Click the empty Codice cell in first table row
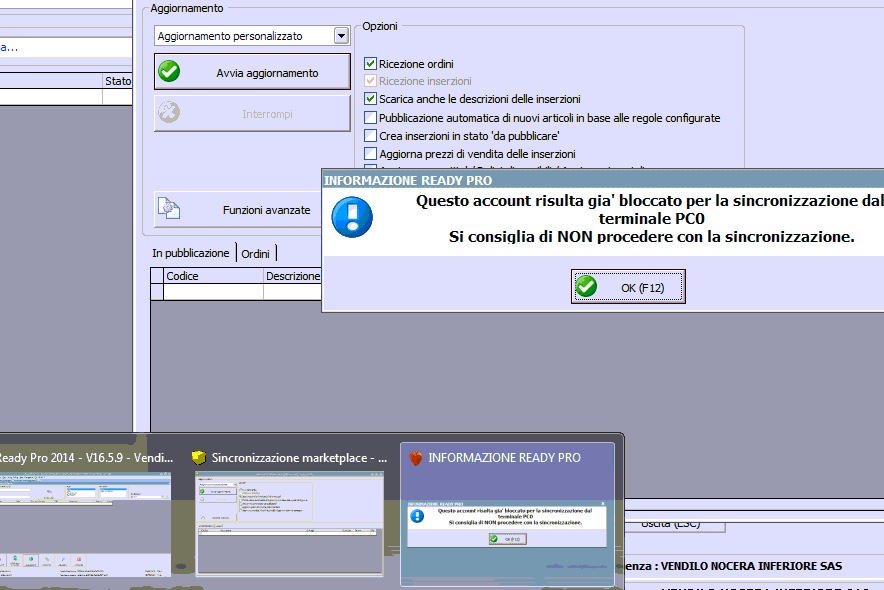The width and height of the screenshot is (884, 590). point(213,291)
